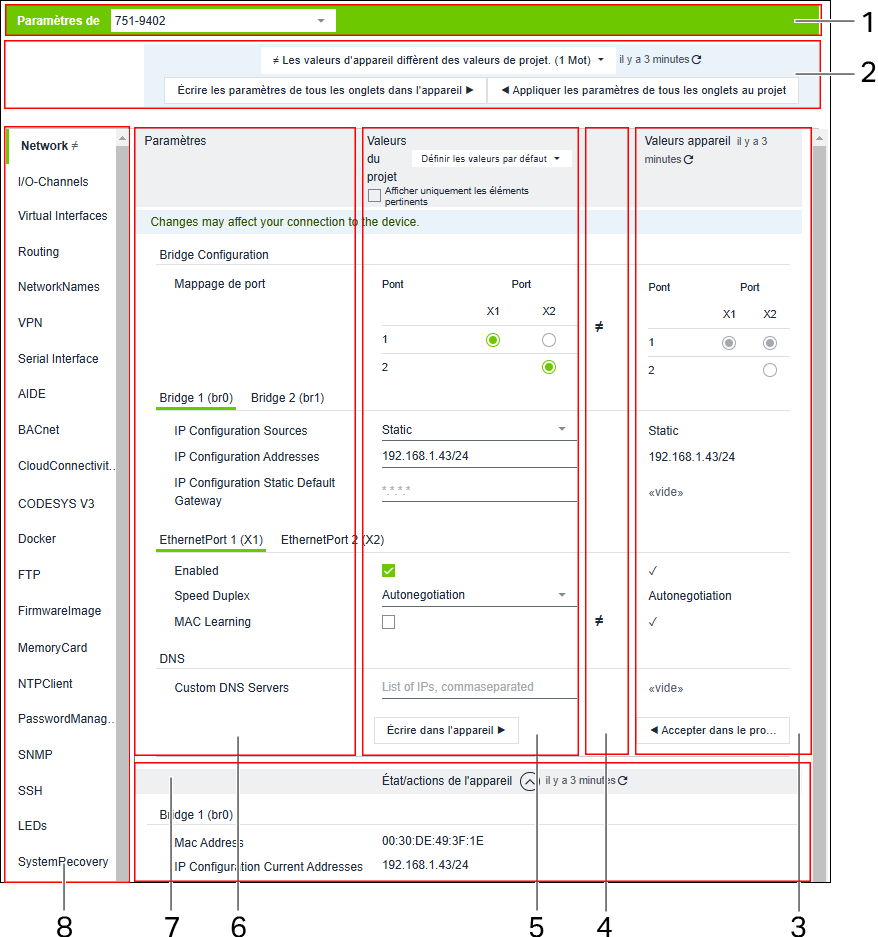Expand the IP Configuration Sources Static dropdown
The width and height of the screenshot is (878, 937).
478,430
